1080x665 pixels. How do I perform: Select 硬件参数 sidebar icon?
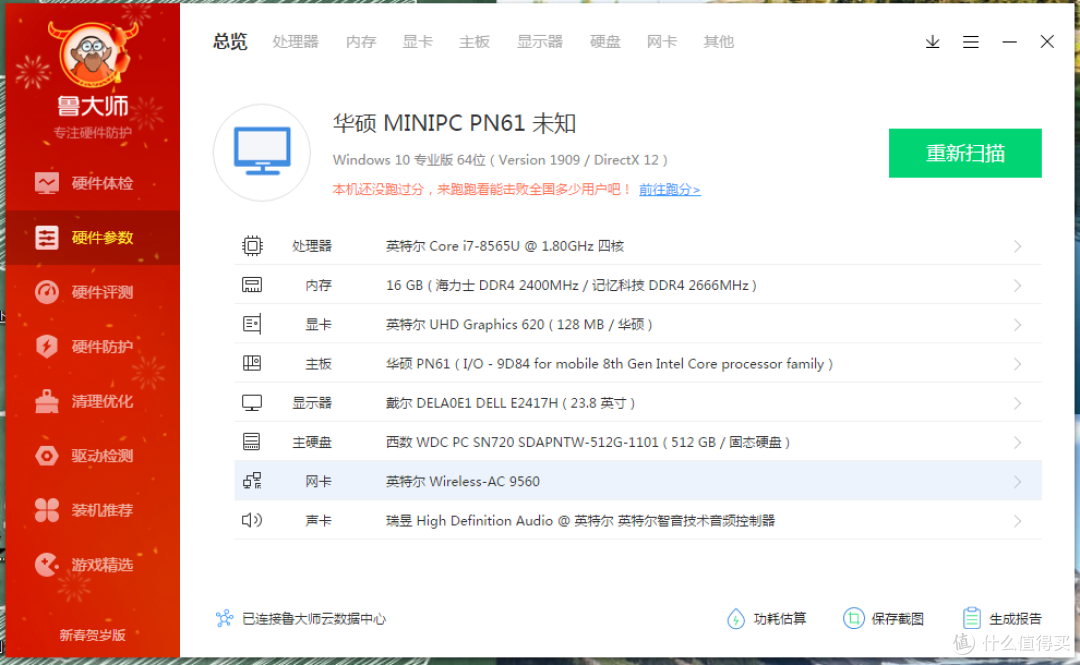47,238
